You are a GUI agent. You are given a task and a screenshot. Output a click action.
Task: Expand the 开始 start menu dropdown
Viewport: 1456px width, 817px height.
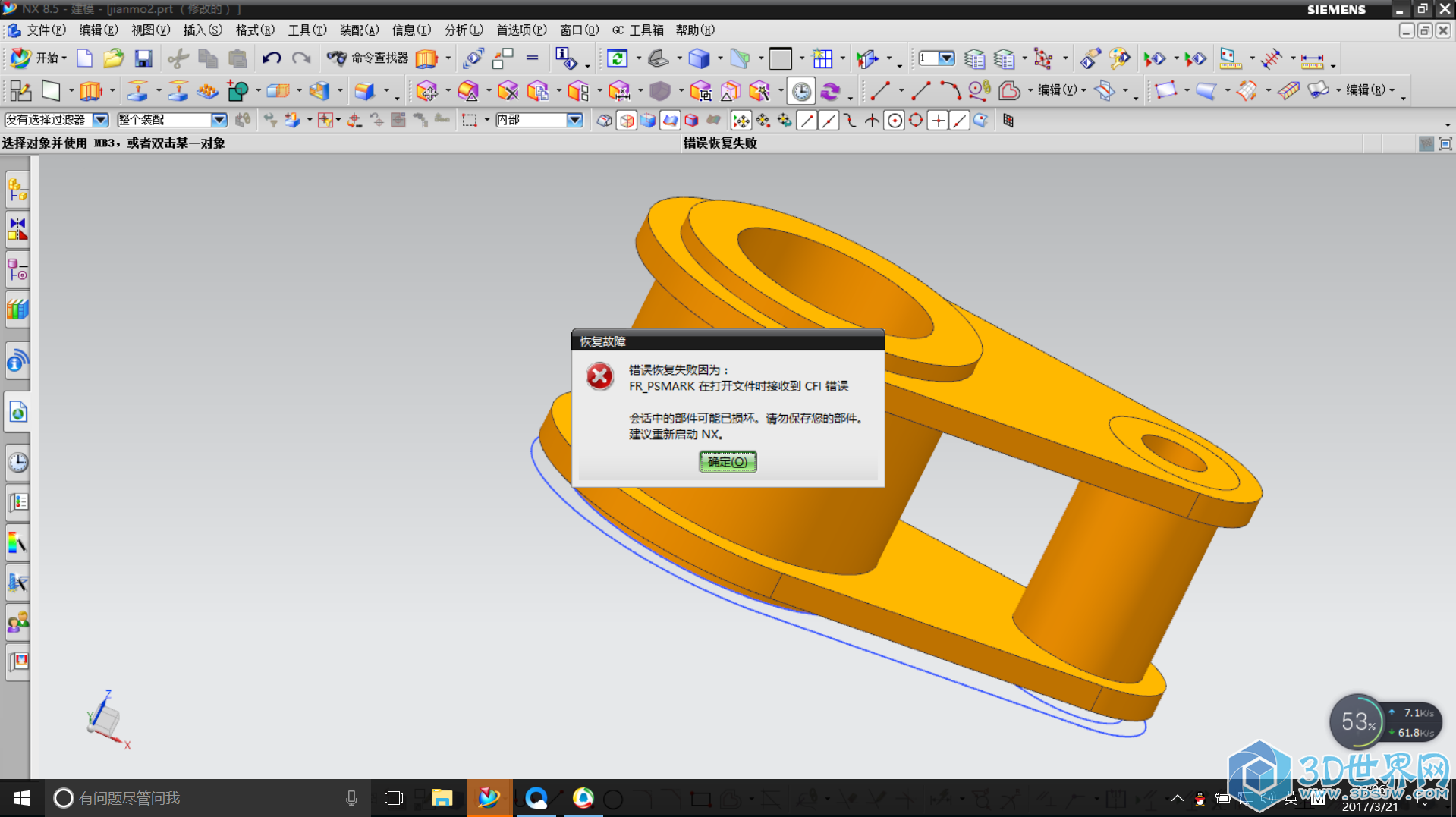[64, 58]
